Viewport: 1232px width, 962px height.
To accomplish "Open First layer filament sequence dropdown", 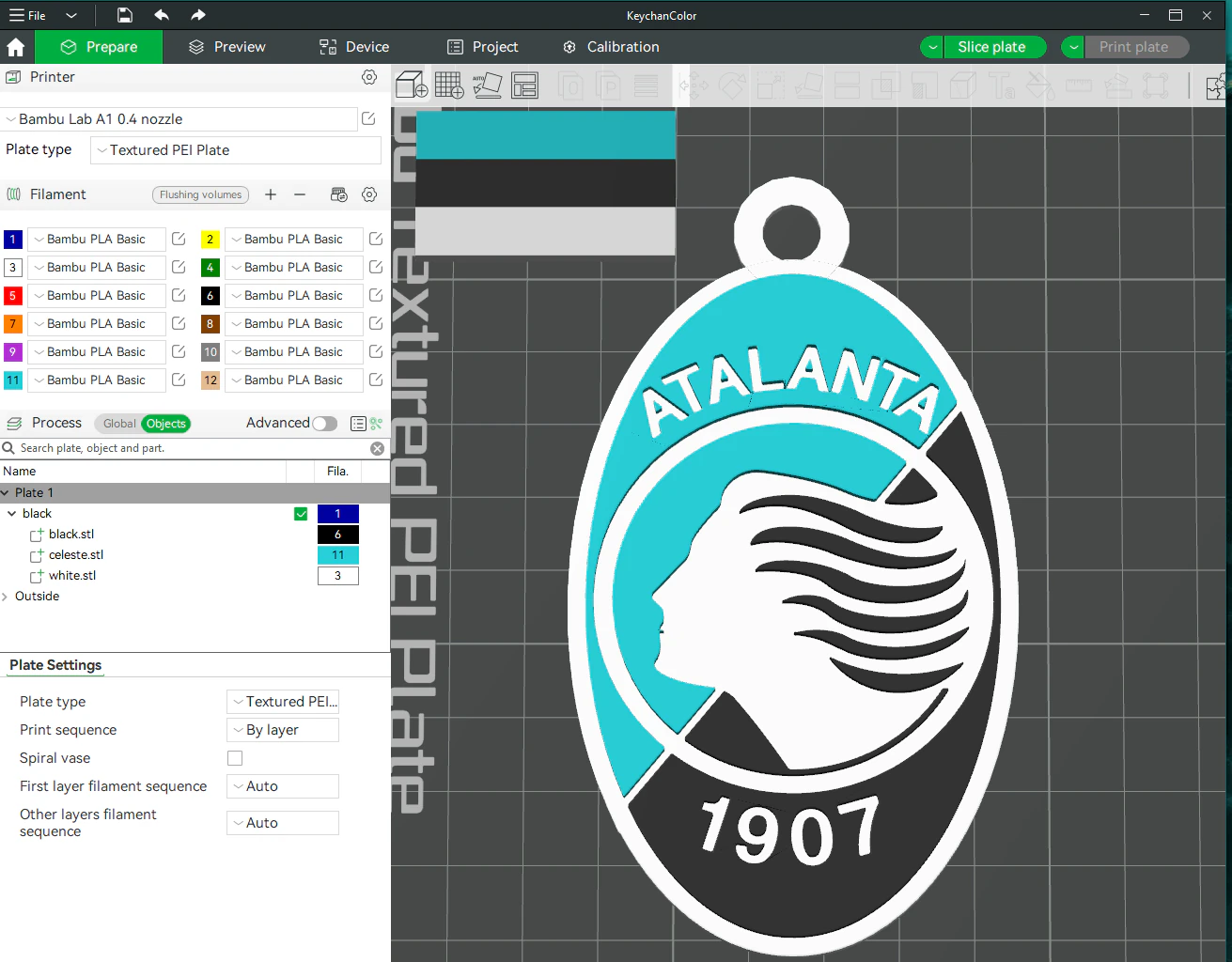I will coord(283,786).
